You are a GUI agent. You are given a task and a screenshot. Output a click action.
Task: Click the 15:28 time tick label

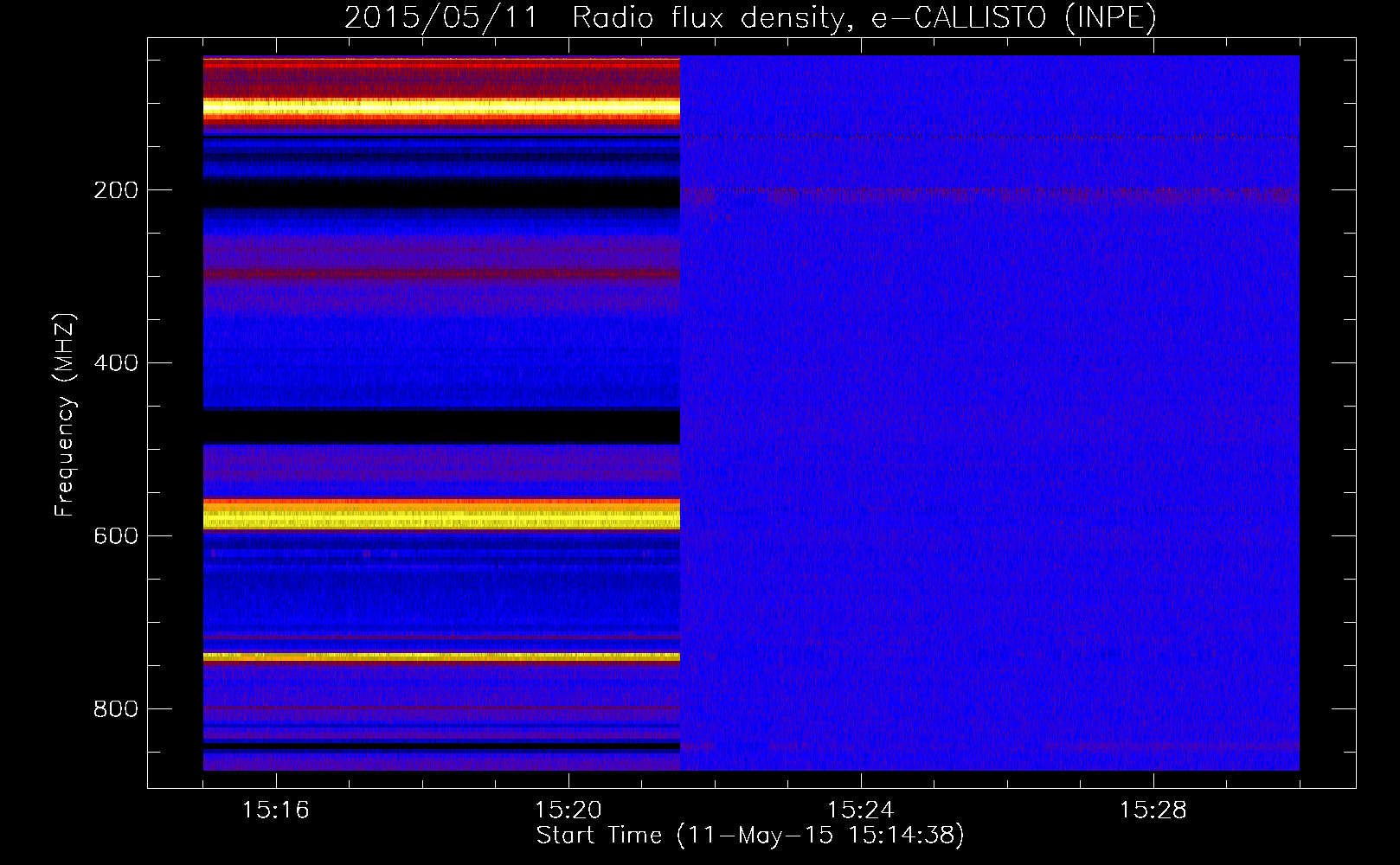(1153, 811)
